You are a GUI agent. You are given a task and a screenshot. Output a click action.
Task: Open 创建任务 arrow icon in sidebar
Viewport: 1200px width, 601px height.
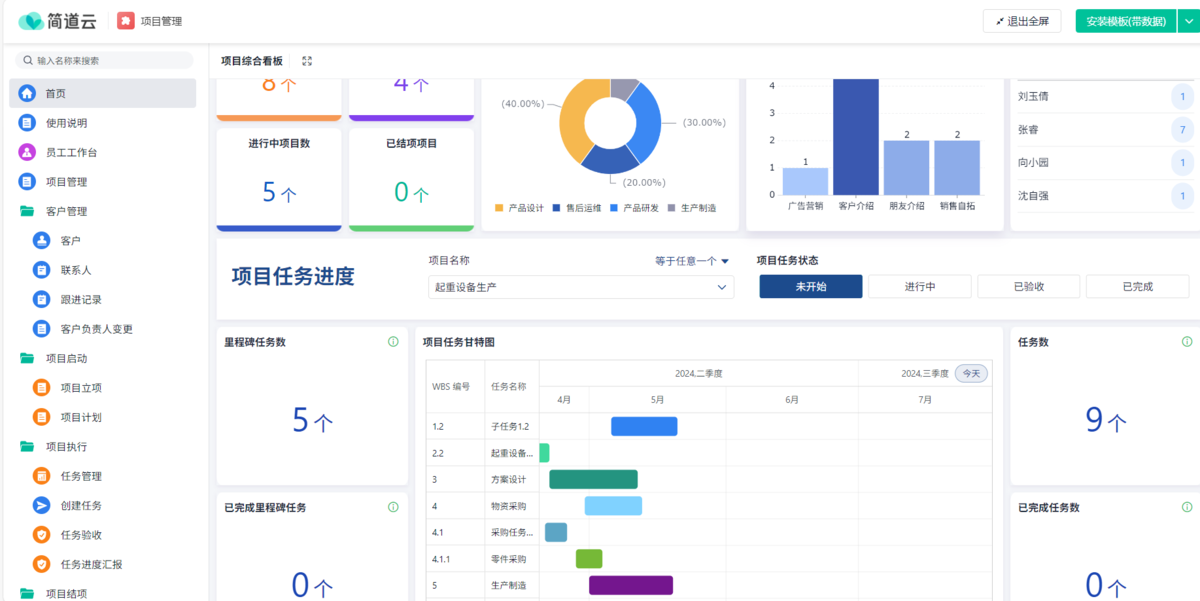point(41,505)
